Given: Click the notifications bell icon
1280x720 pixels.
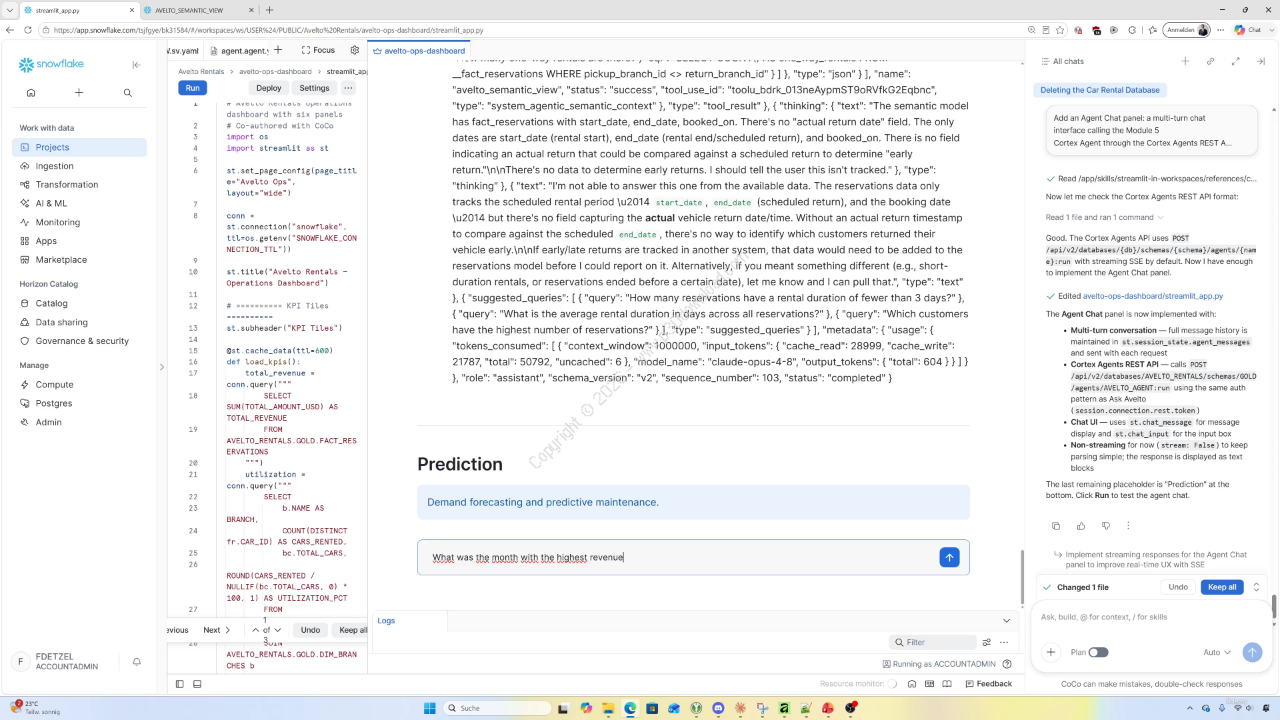Looking at the screenshot, I should pos(137,662).
